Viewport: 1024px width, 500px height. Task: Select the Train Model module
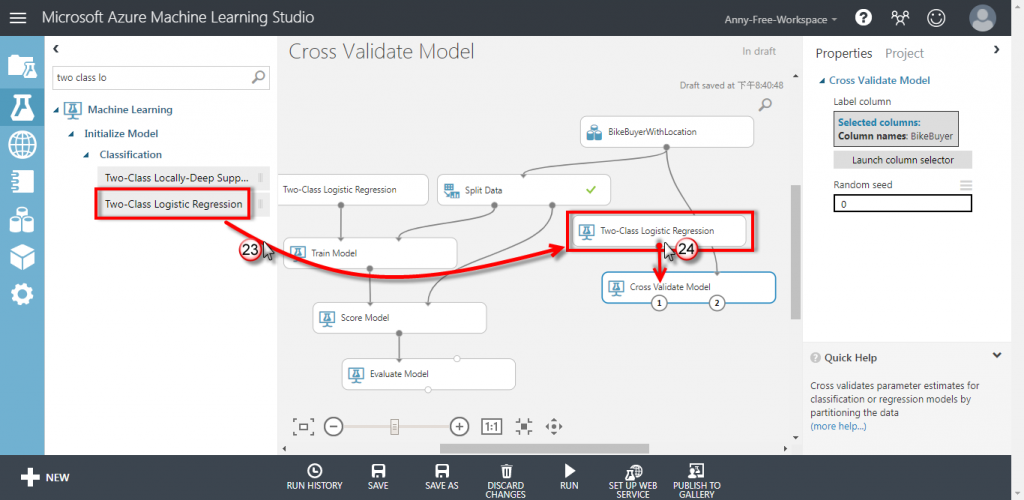[x=370, y=253]
